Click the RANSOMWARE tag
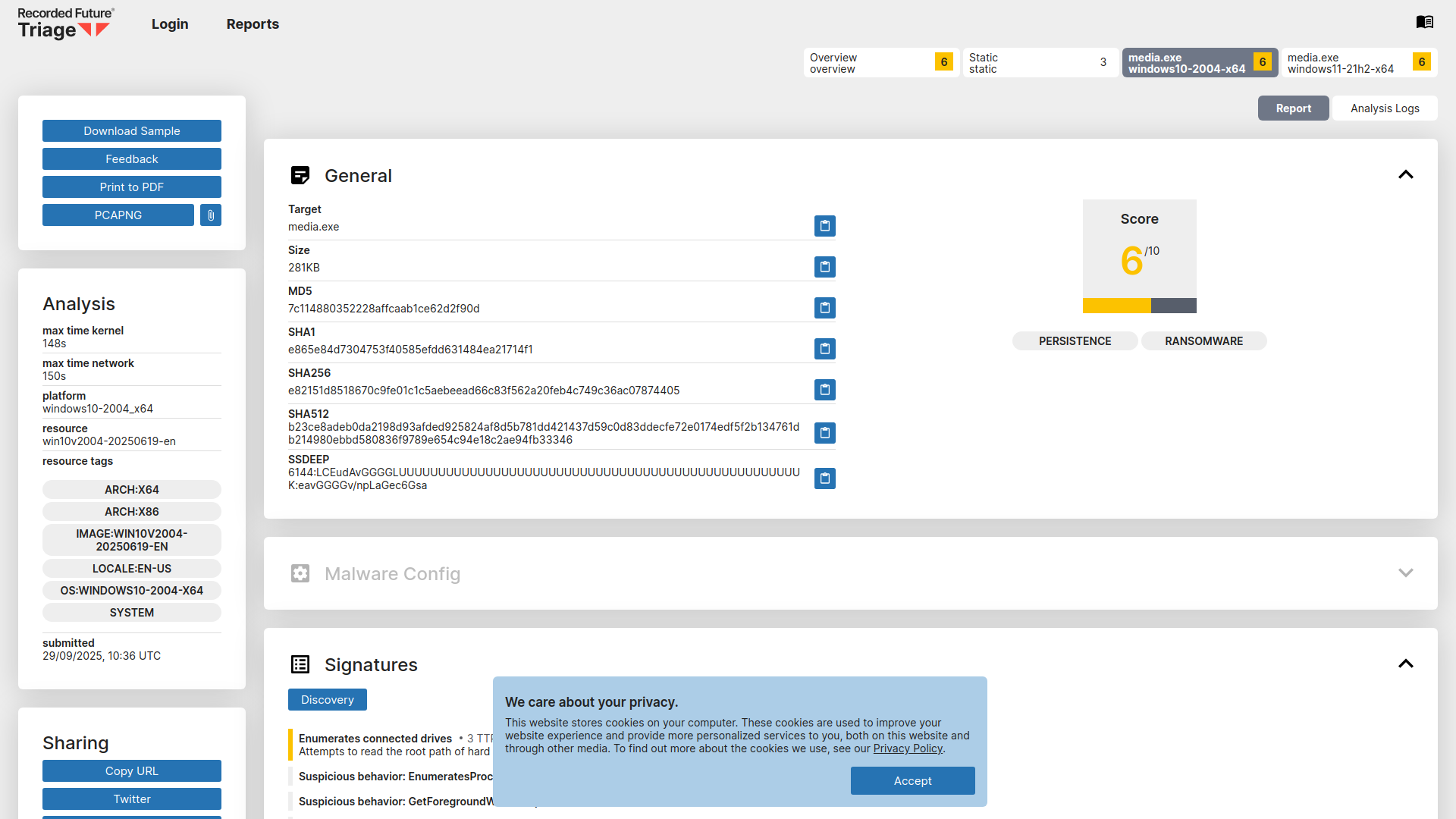The width and height of the screenshot is (1456, 819). click(1203, 341)
